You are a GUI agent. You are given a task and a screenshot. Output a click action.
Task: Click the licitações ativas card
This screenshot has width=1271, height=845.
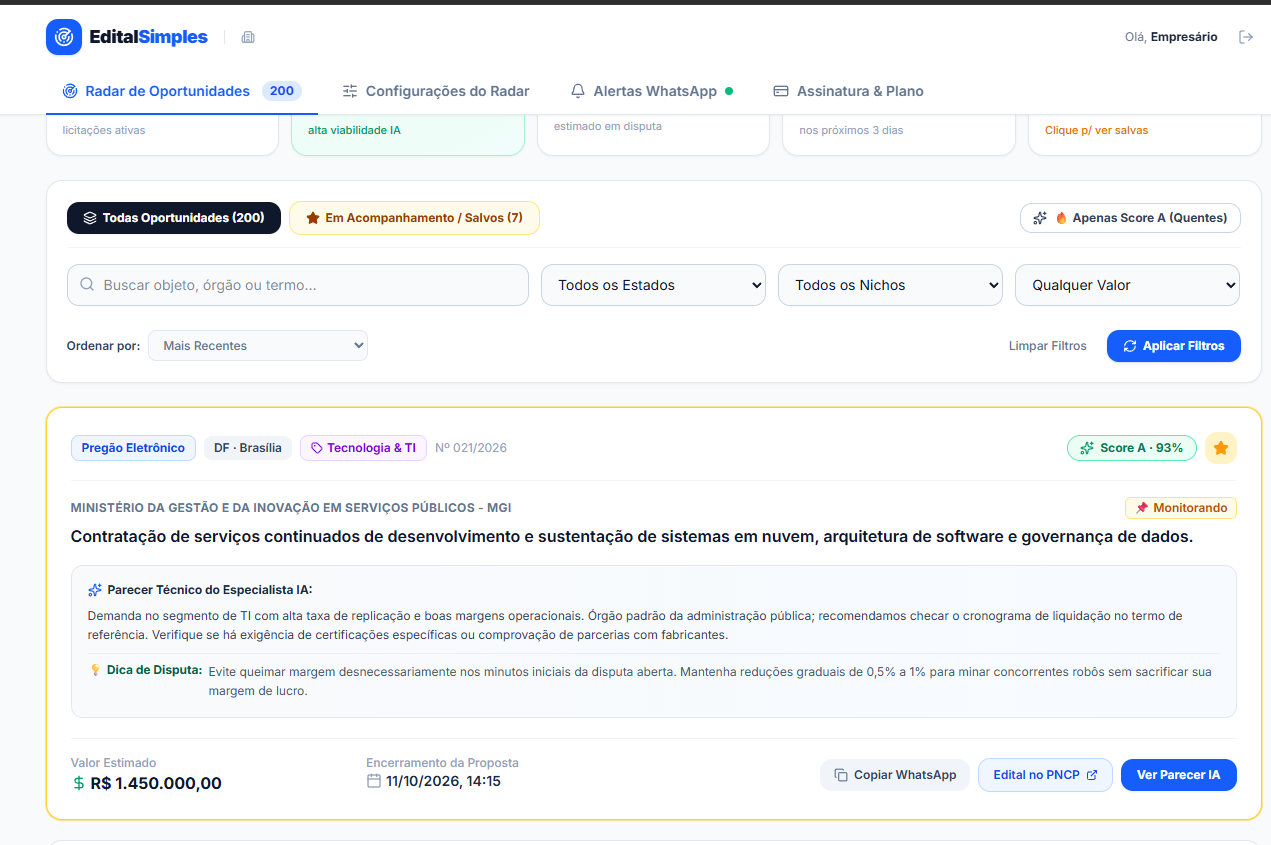pyautogui.click(x=162, y=135)
